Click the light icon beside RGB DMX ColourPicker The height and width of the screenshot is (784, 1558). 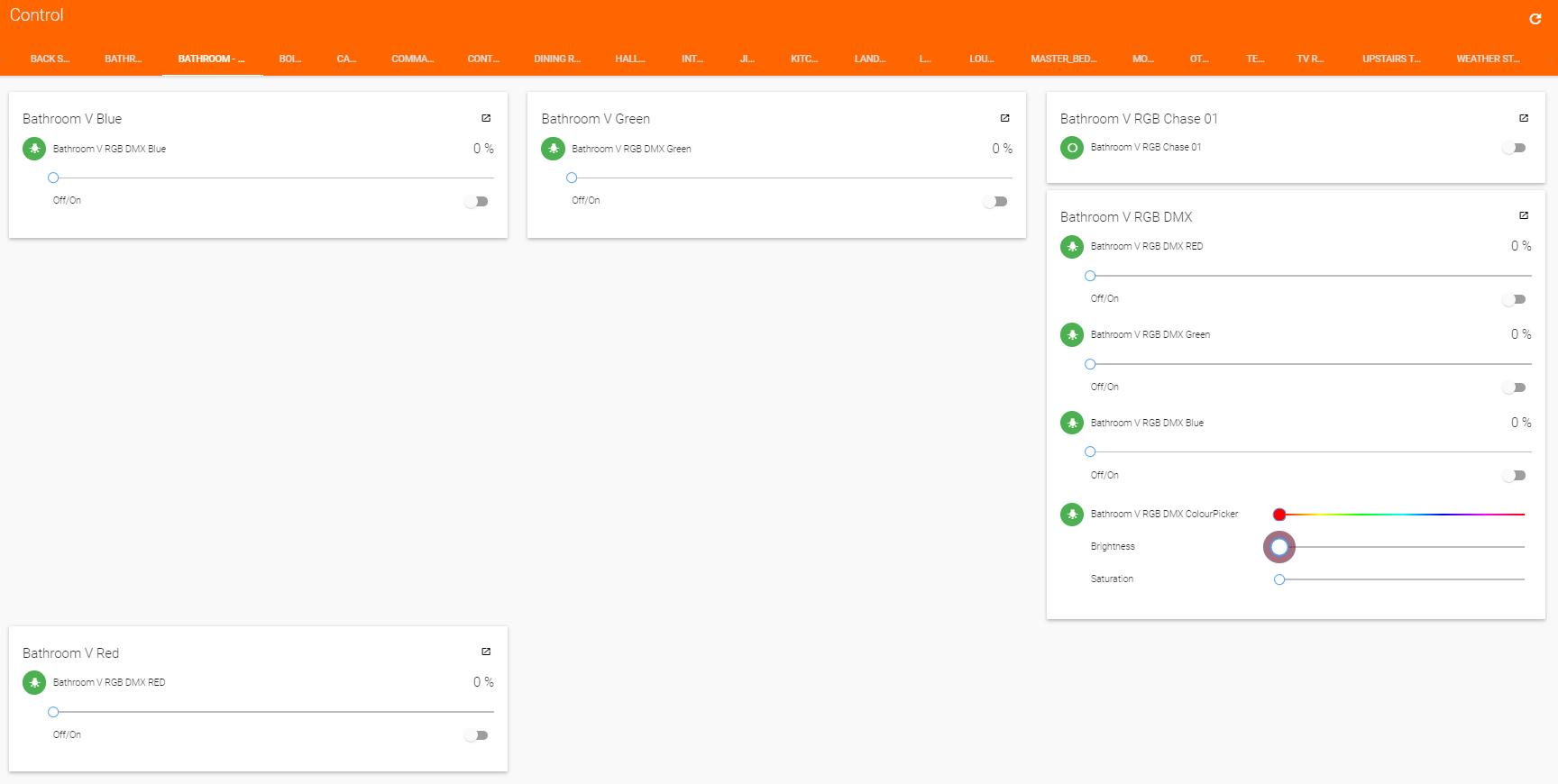coord(1072,514)
